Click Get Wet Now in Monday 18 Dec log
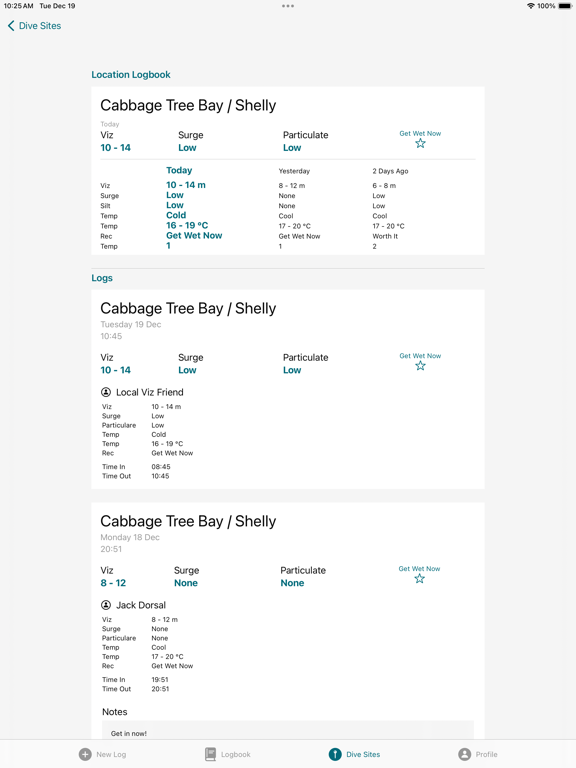The image size is (576, 768). [x=419, y=569]
